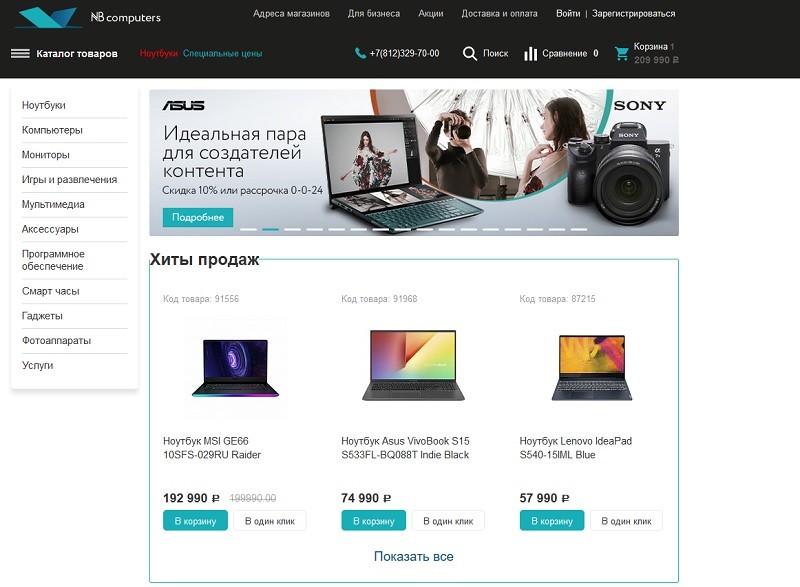Open the Войти login link

pyautogui.click(x=568, y=14)
